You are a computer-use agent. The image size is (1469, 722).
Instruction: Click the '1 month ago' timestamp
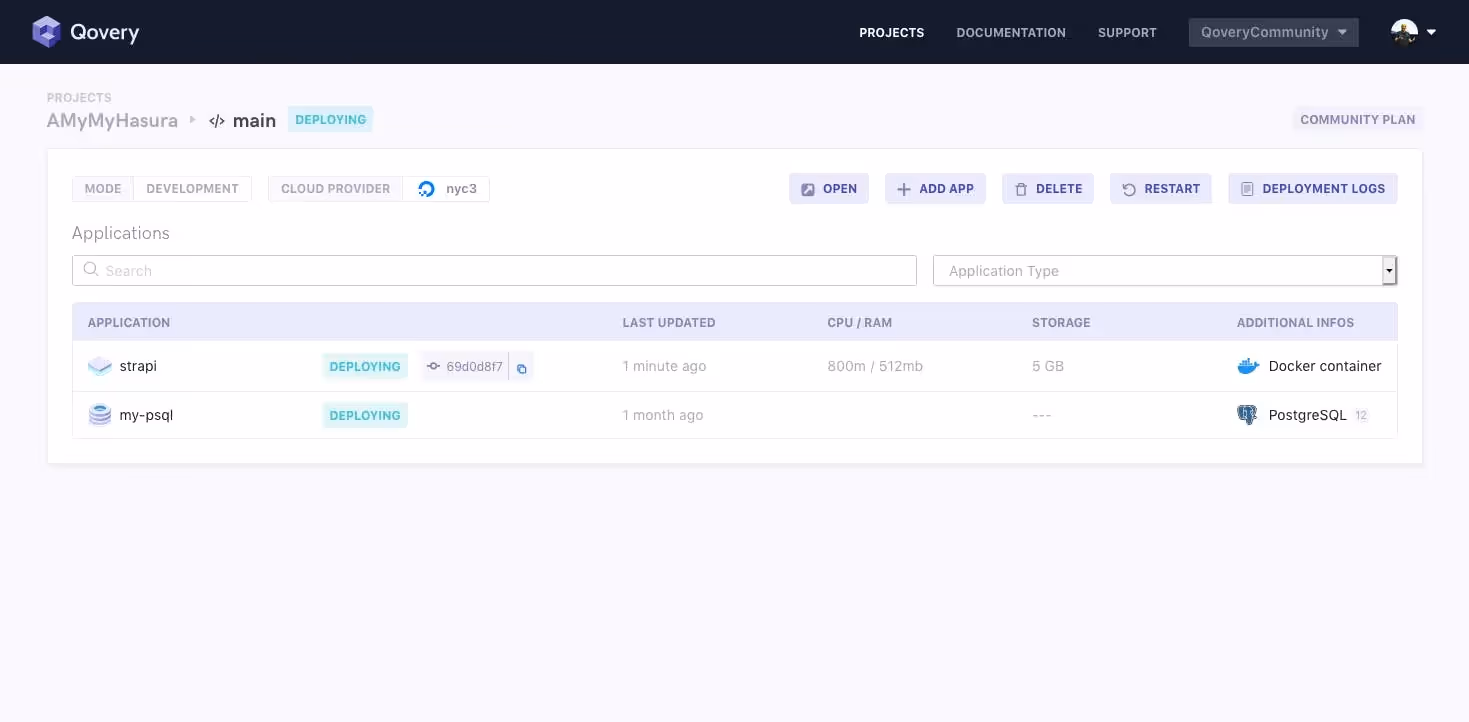pos(663,415)
